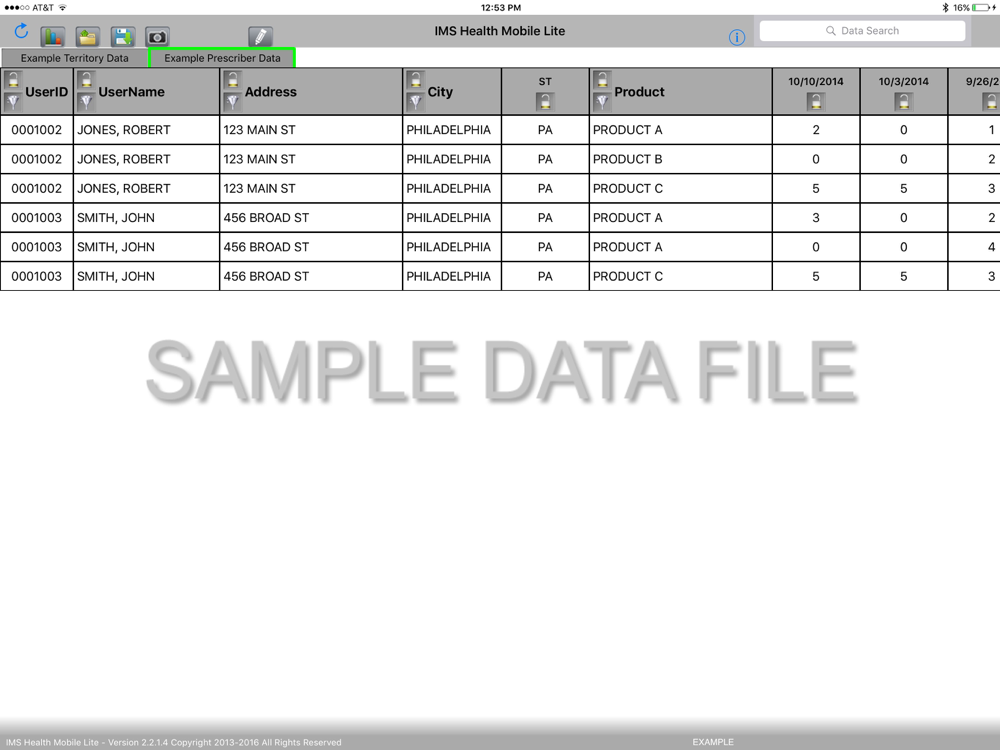Open the bar chart view icon
This screenshot has width=1000, height=750.
(52, 36)
